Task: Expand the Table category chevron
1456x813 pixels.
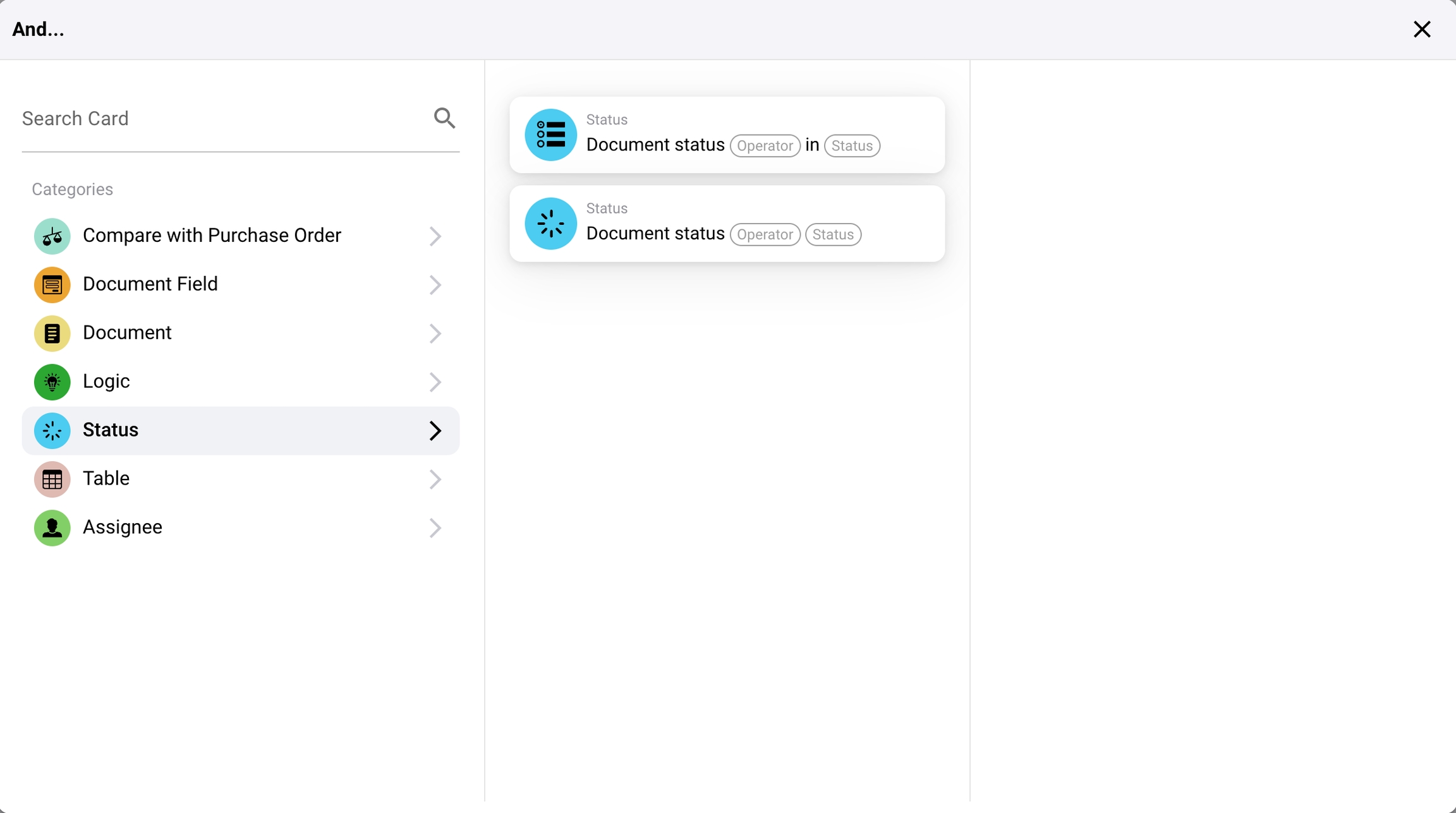Action: pyautogui.click(x=435, y=479)
